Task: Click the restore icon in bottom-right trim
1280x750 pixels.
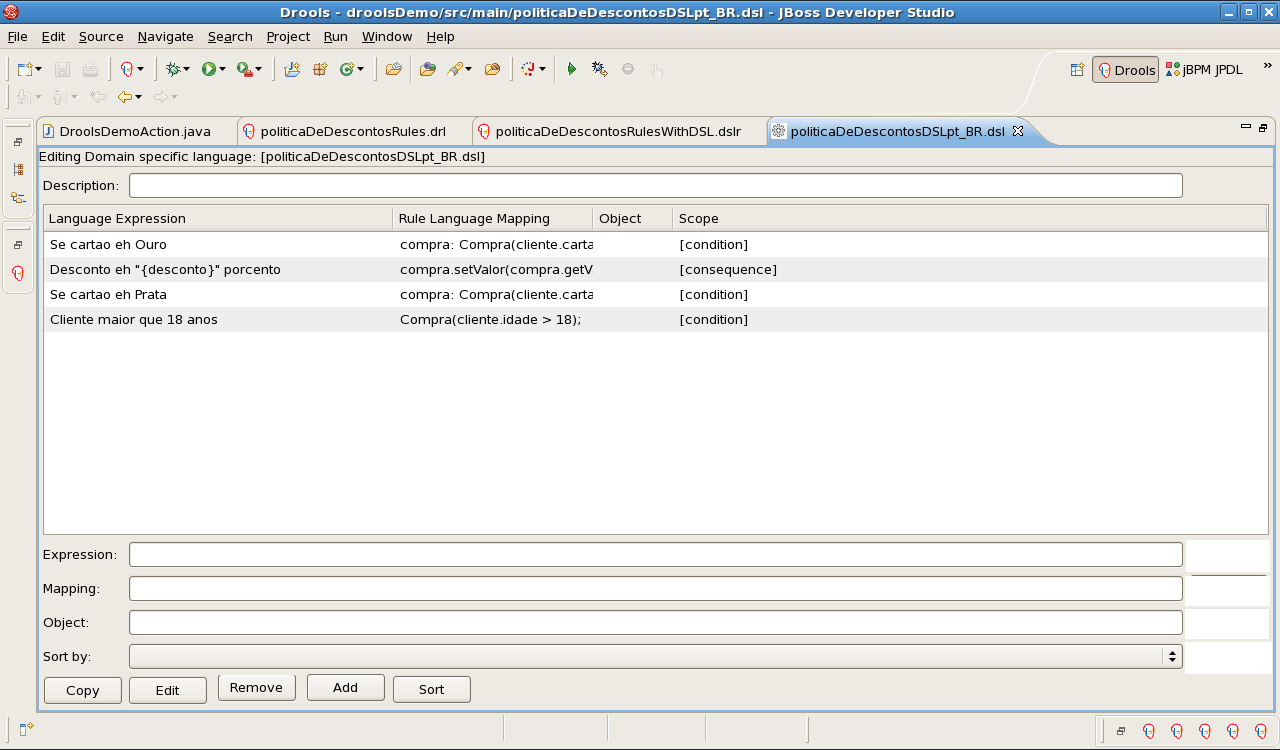Action: [x=1121, y=731]
